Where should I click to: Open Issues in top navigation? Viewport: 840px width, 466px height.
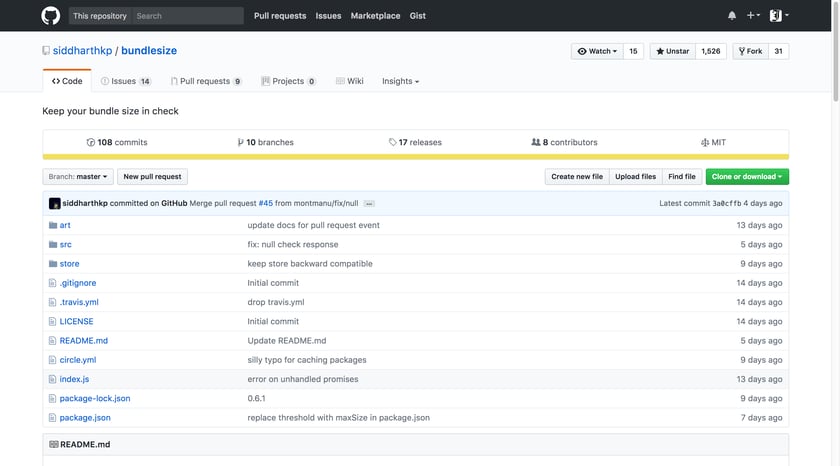328,16
